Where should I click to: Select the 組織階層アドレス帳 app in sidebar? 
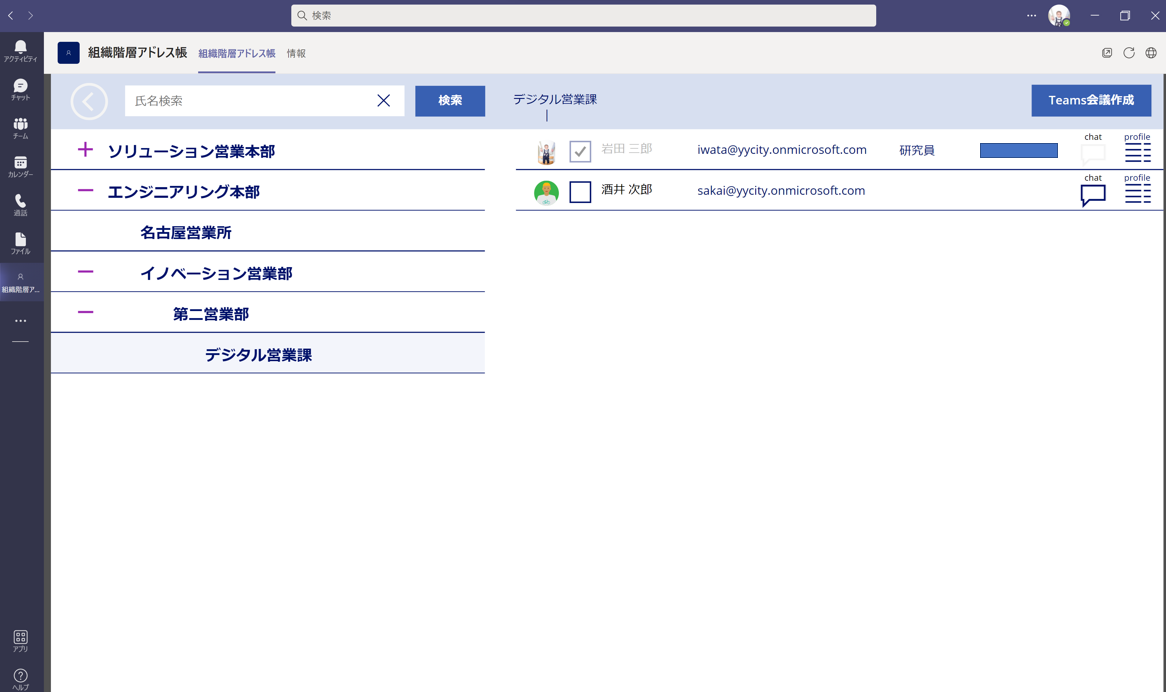point(20,282)
